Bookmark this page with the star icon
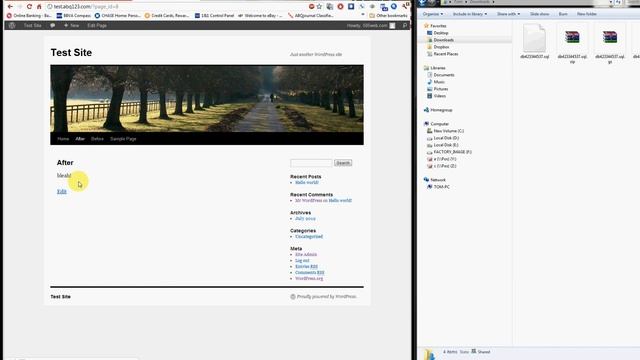 (319, 7)
